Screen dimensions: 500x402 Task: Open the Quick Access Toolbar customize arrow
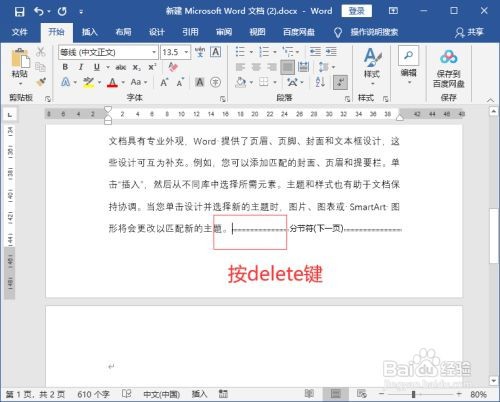81,12
